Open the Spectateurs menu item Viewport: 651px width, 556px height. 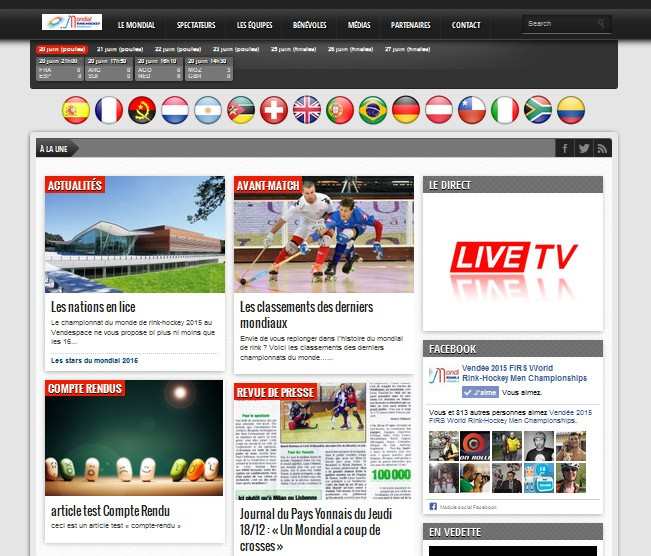coord(196,24)
